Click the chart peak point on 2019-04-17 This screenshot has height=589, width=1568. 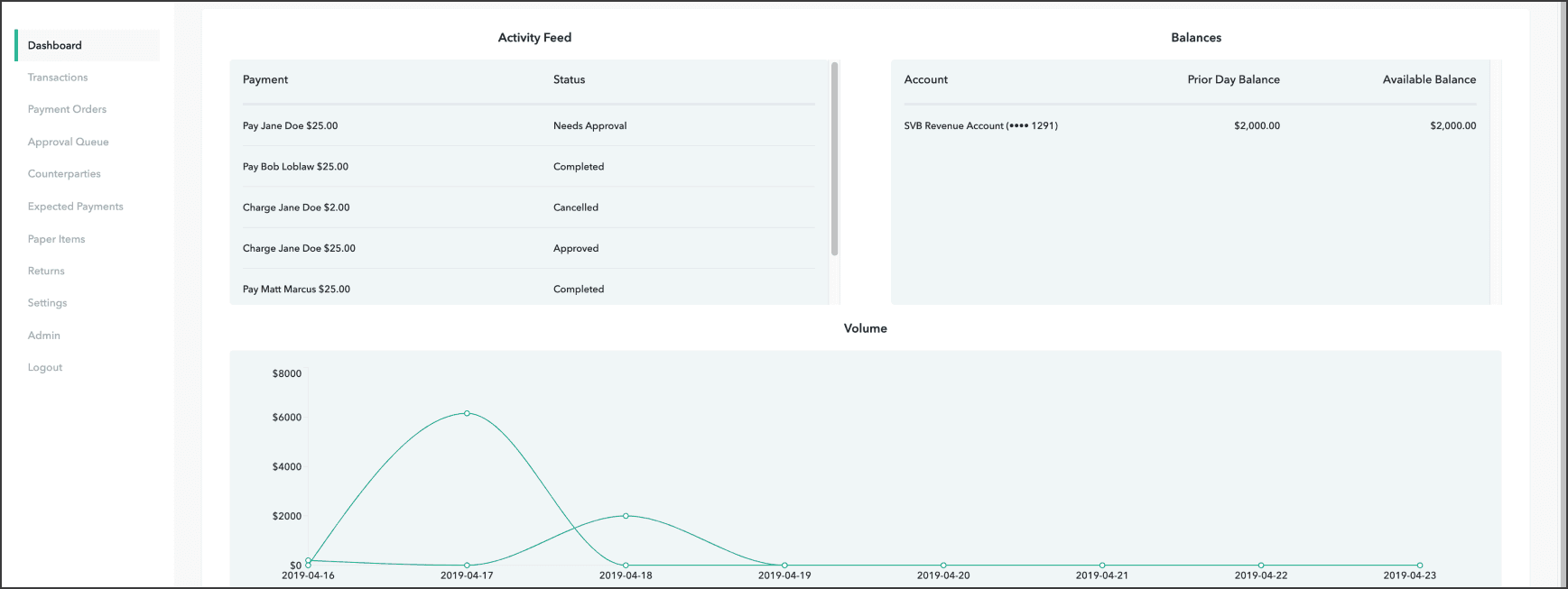pos(467,413)
